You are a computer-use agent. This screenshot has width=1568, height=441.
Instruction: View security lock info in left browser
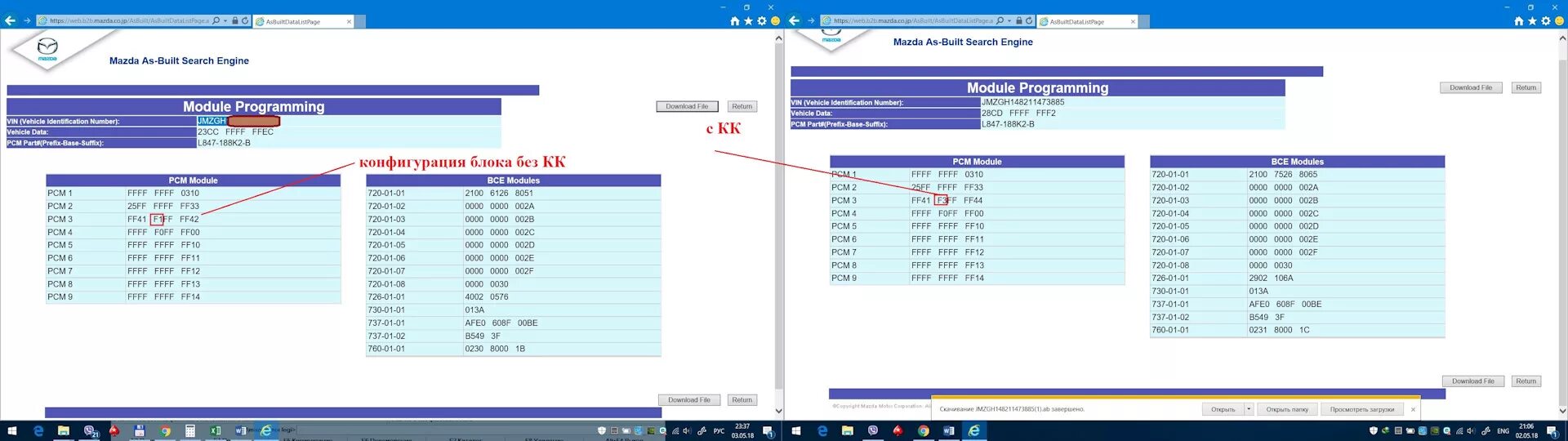[x=235, y=20]
